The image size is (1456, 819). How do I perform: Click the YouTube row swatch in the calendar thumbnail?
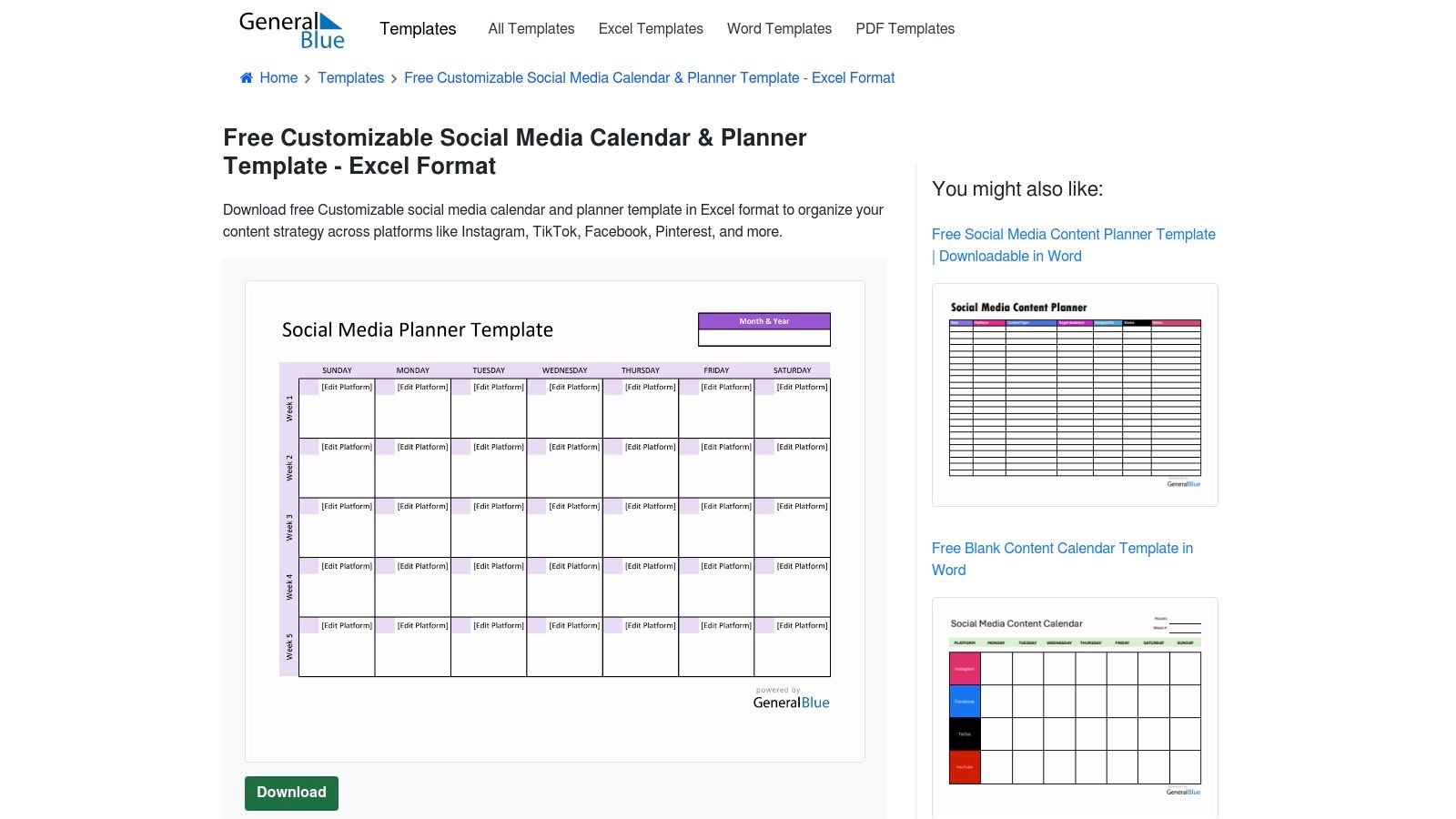pyautogui.click(x=965, y=767)
